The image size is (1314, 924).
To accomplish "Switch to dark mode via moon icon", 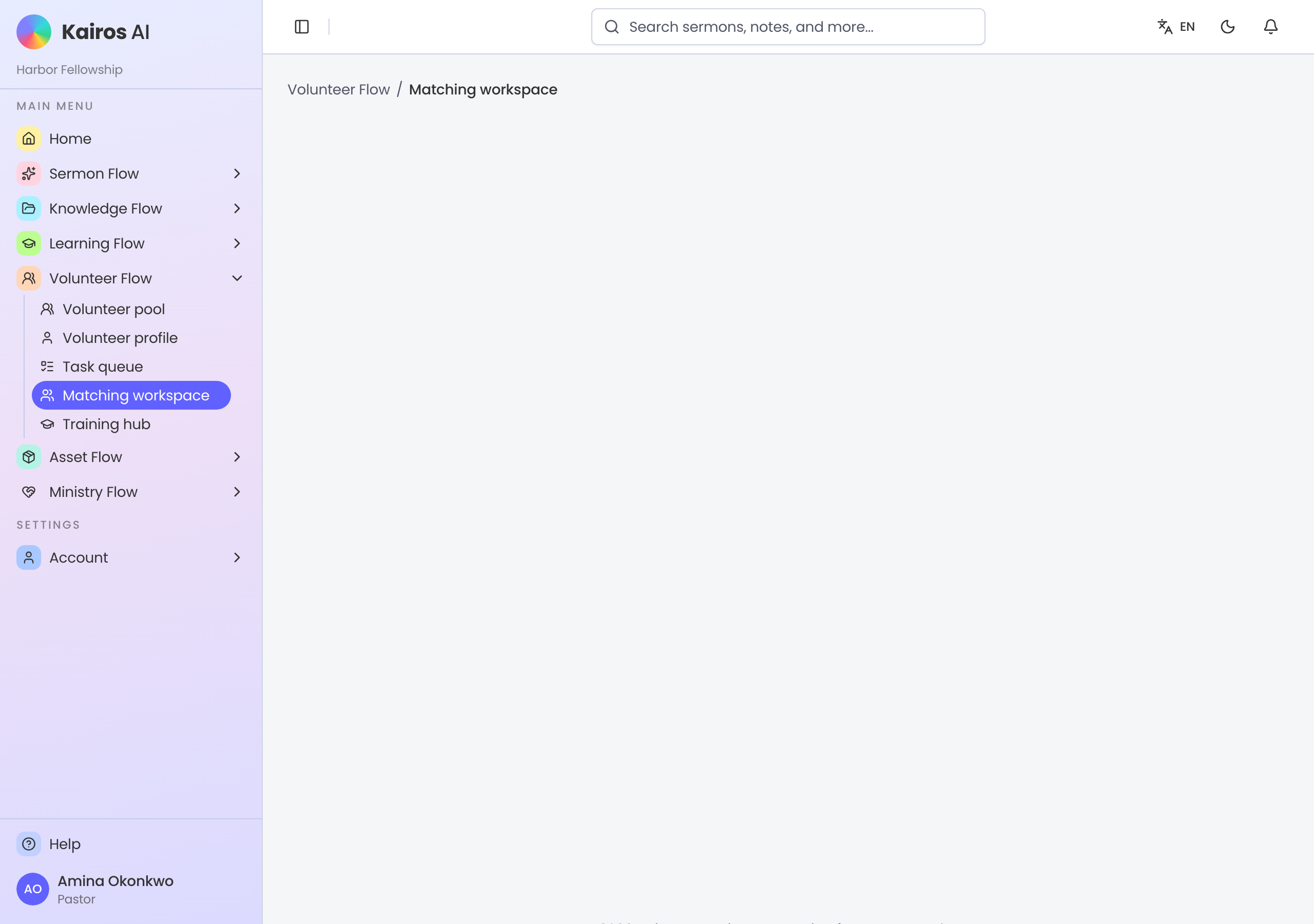I will tap(1228, 27).
